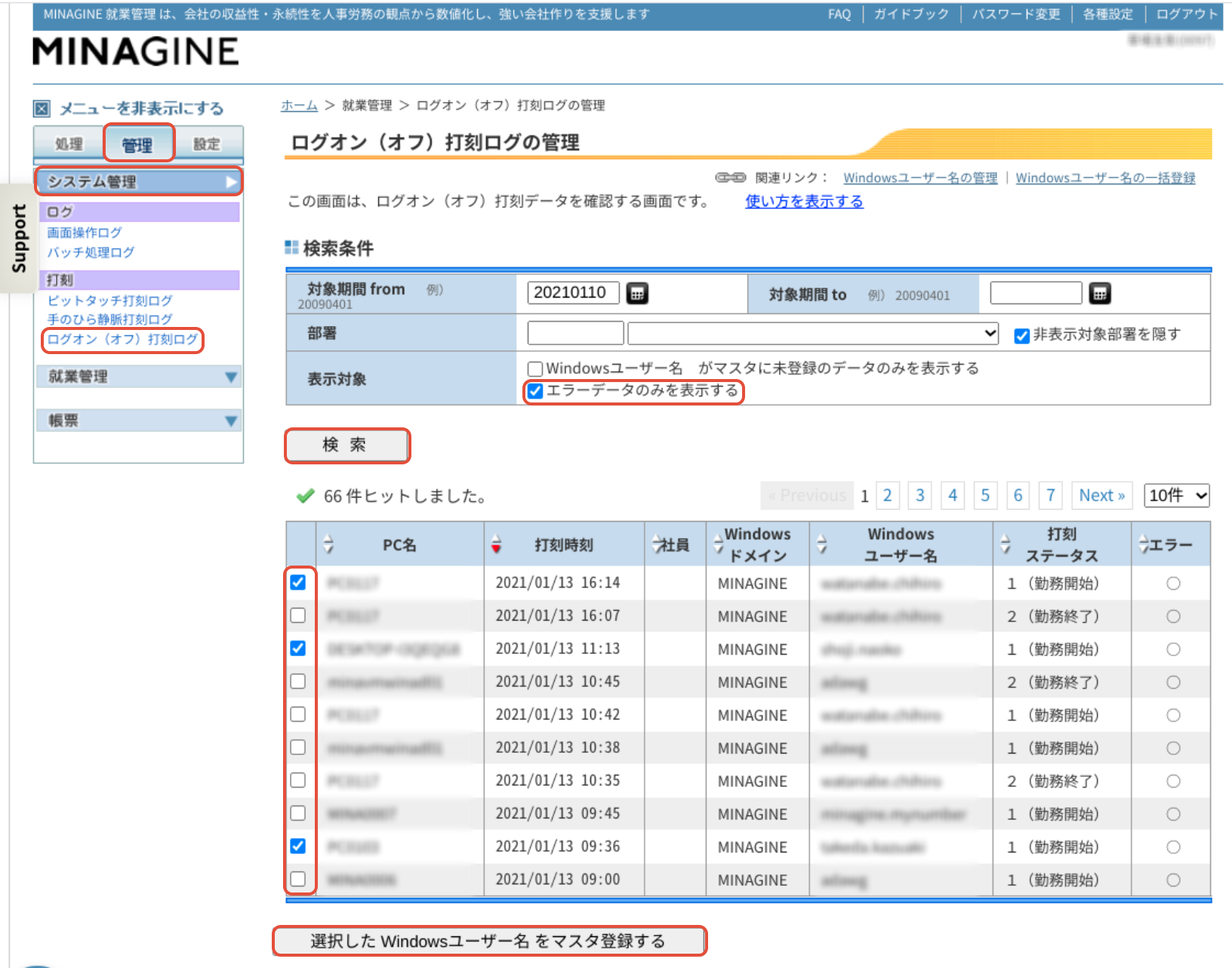Click the 対象期間 to date field
The image size is (1232, 968).
click(1036, 293)
